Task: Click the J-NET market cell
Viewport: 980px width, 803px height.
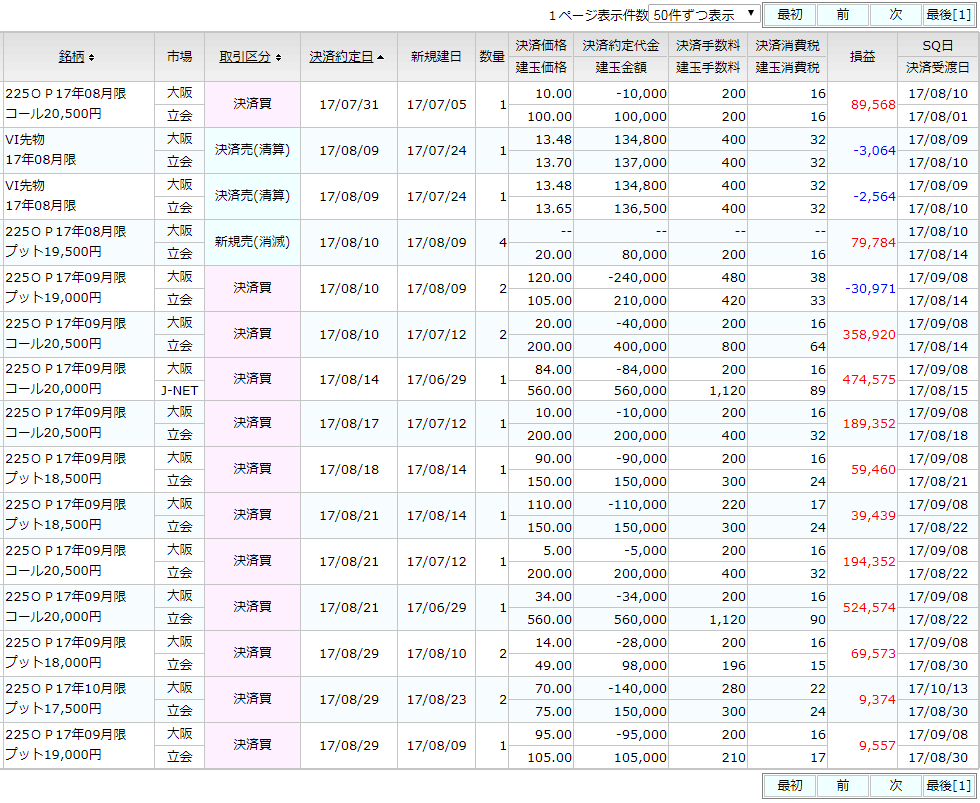Action: (179, 390)
